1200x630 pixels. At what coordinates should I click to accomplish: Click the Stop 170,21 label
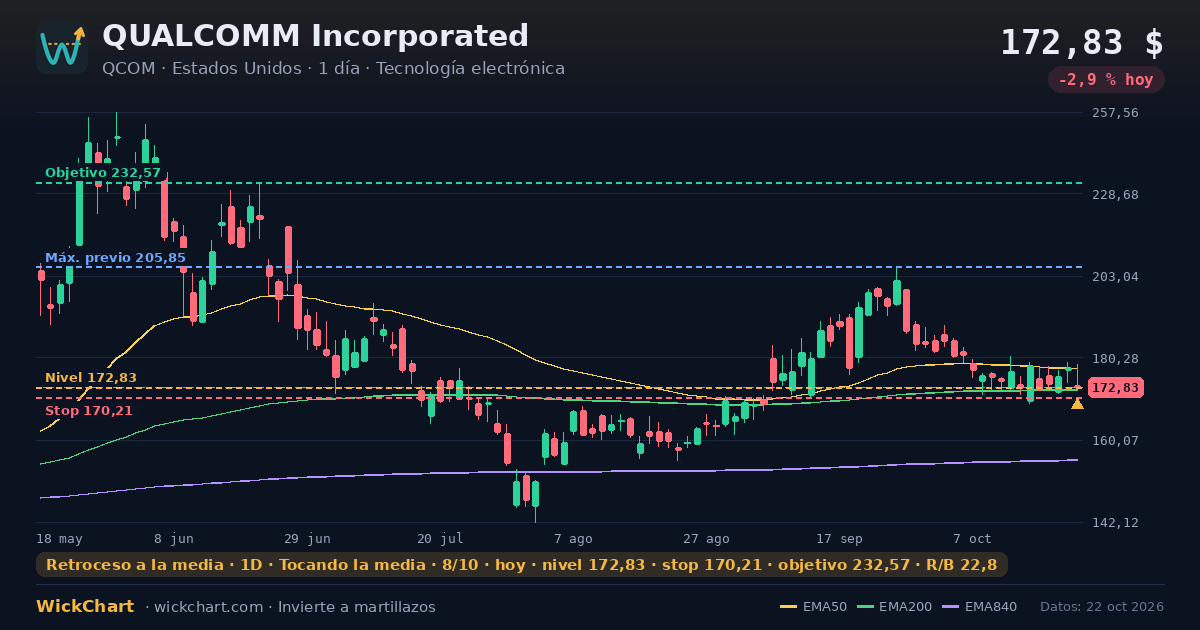point(89,411)
